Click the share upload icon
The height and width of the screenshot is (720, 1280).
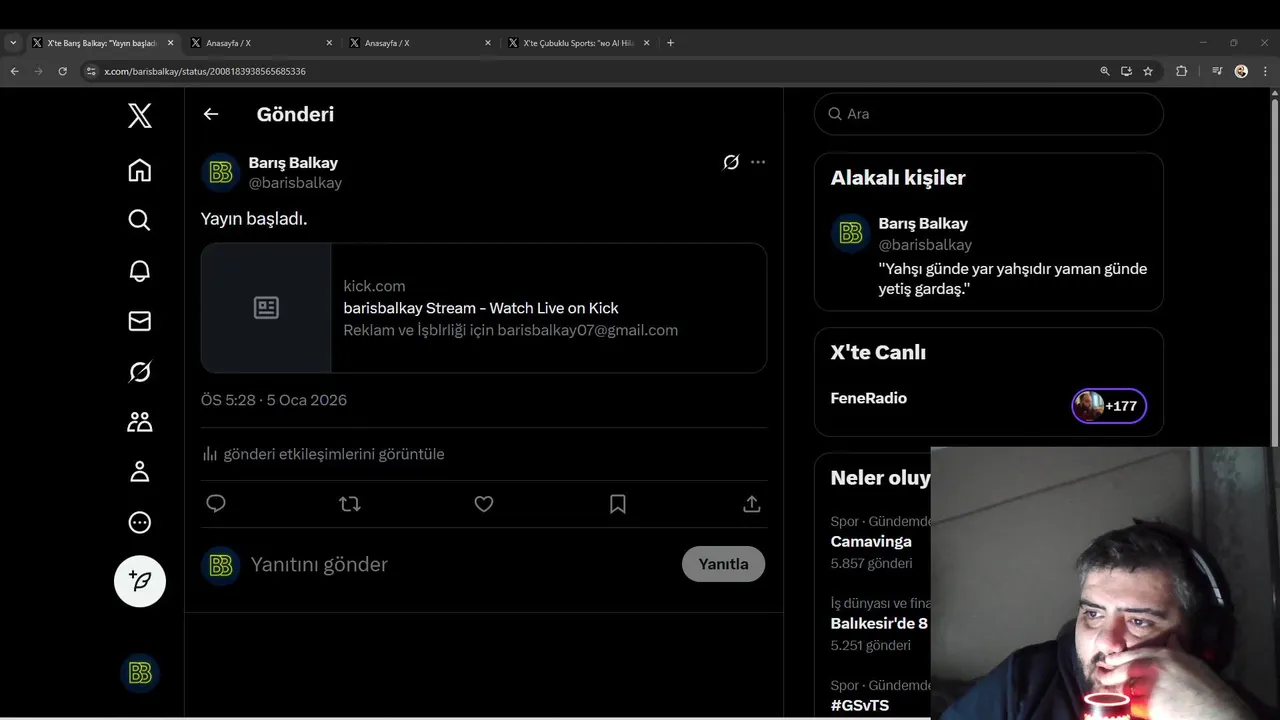[752, 504]
